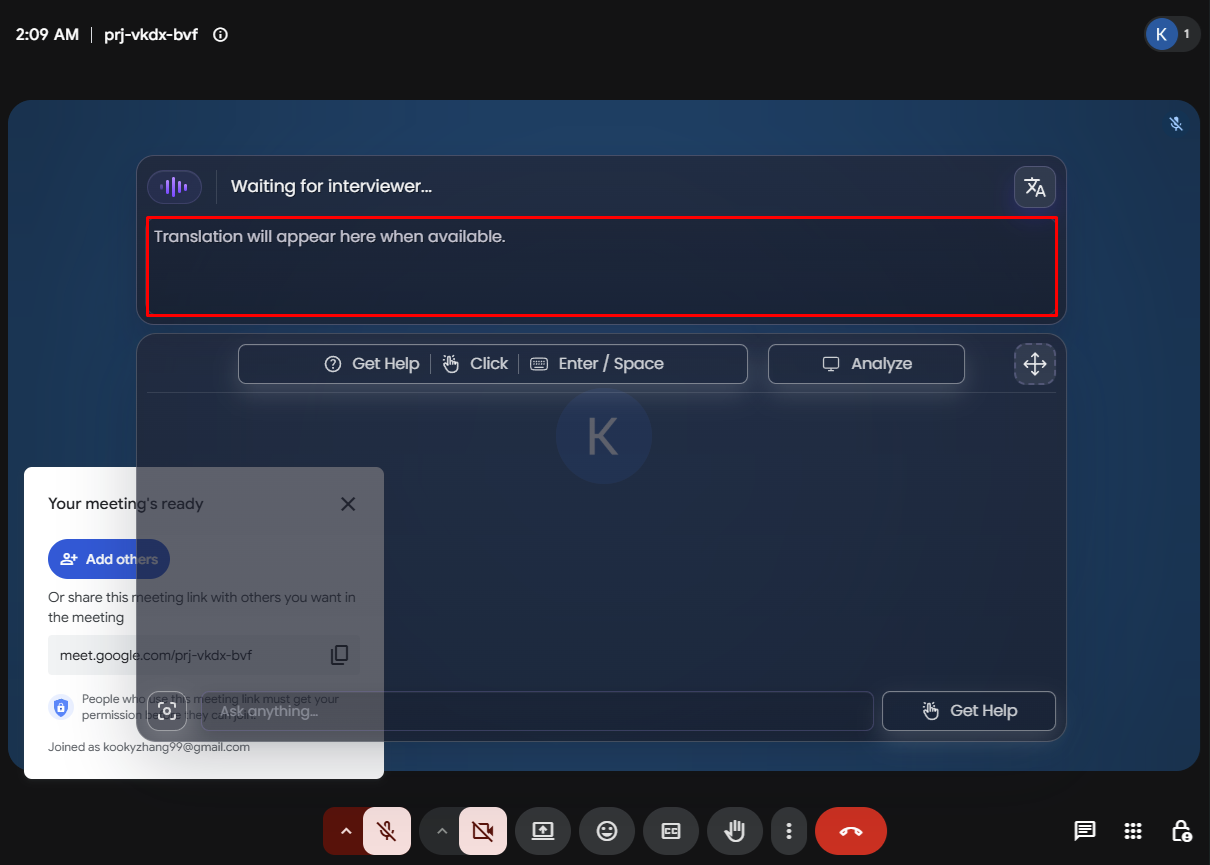Open the translation language icon
The width and height of the screenshot is (1210, 865).
click(x=1035, y=187)
